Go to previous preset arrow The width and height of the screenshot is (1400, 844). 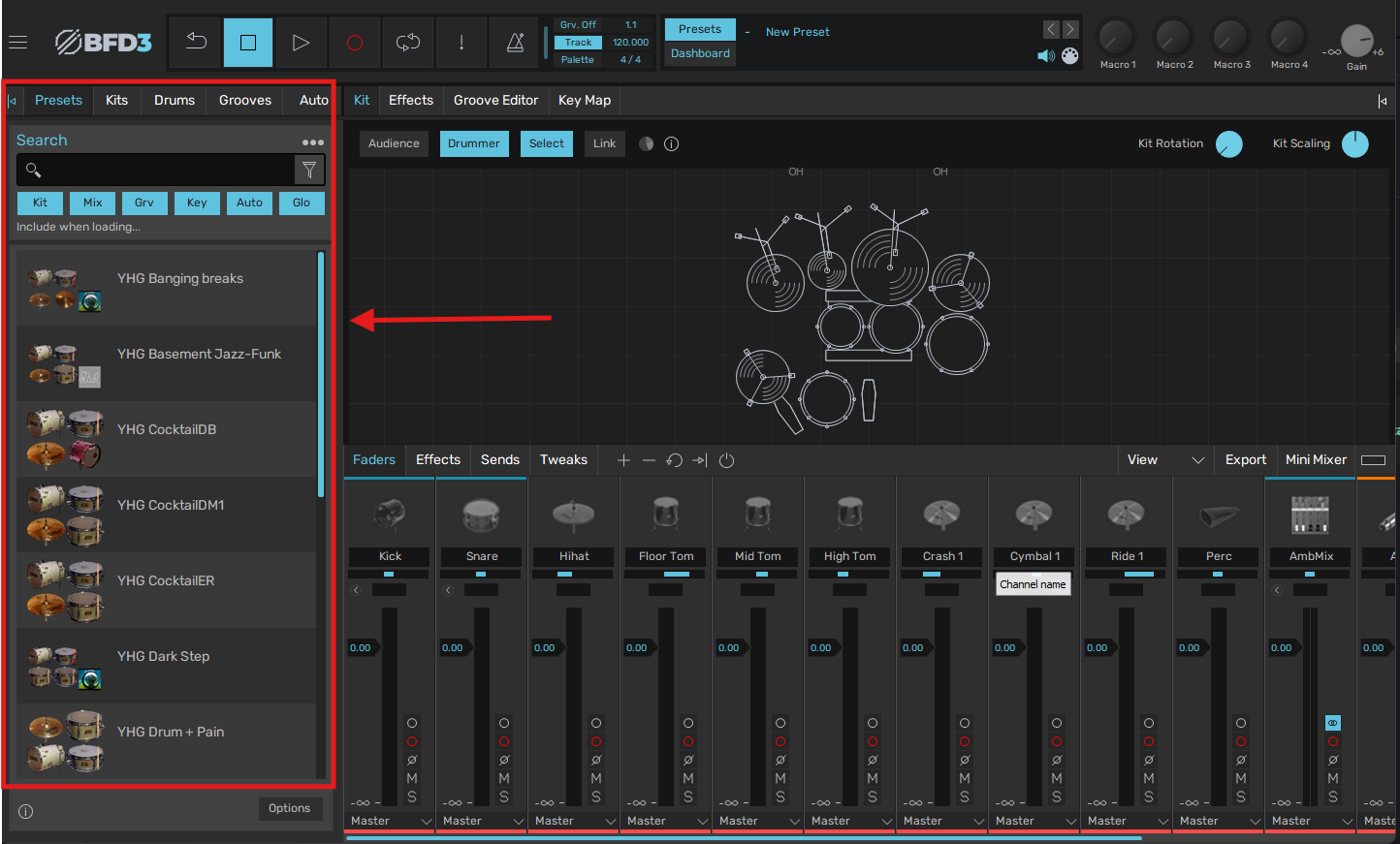[x=1051, y=30]
